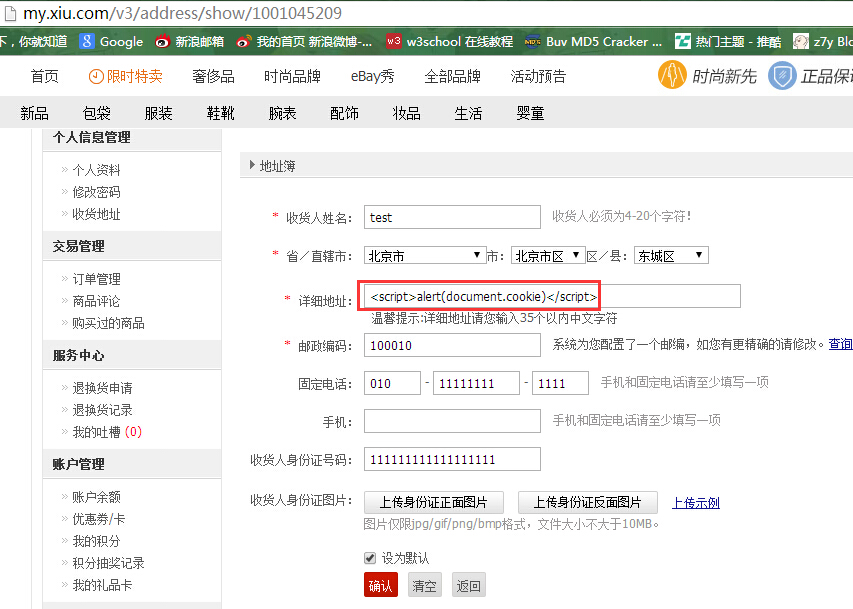
Task: Collapse the 地址簿 section triangle
Action: coord(252,165)
